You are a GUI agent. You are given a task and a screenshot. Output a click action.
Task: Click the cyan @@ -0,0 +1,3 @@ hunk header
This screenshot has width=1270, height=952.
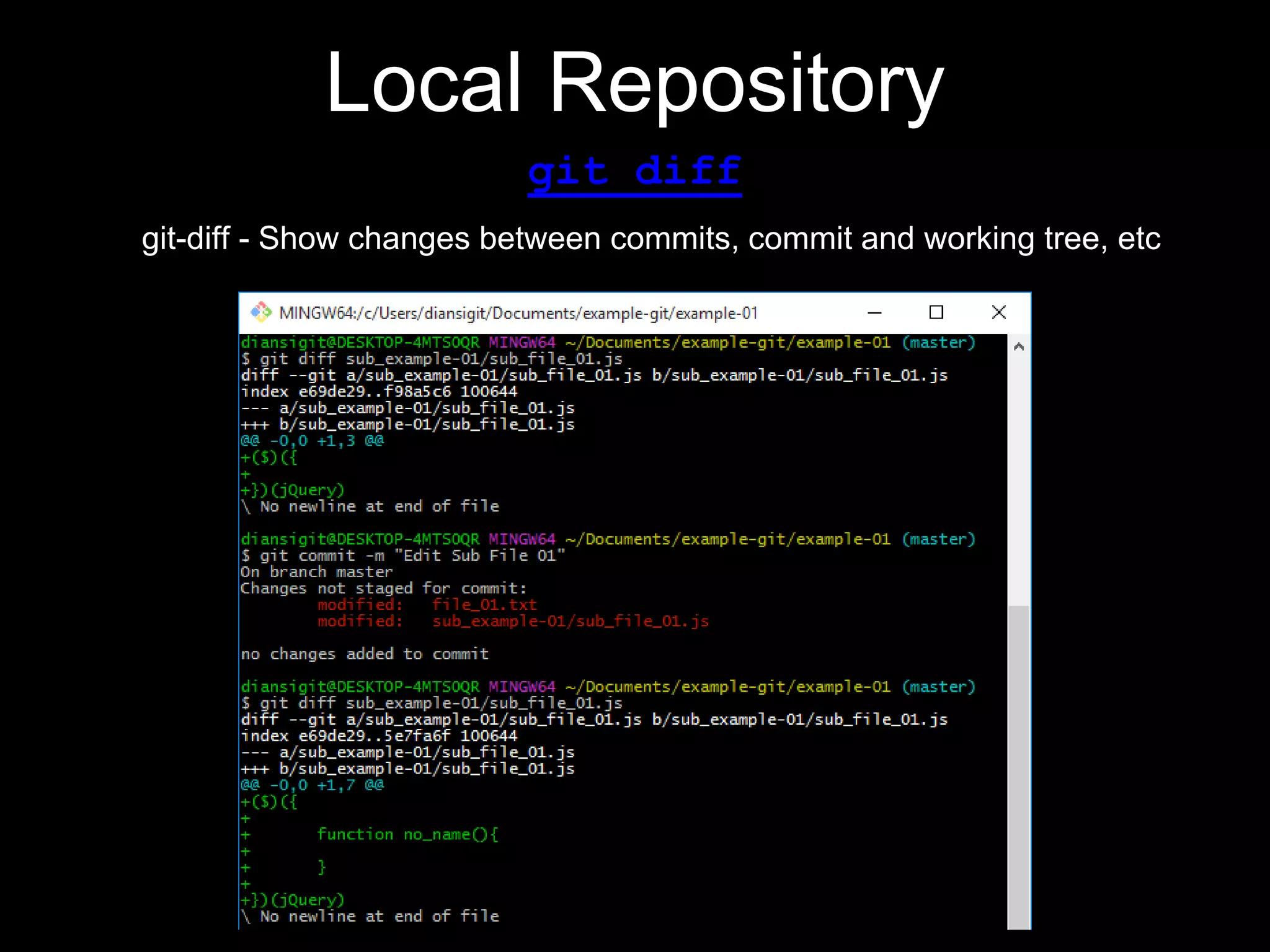312,441
